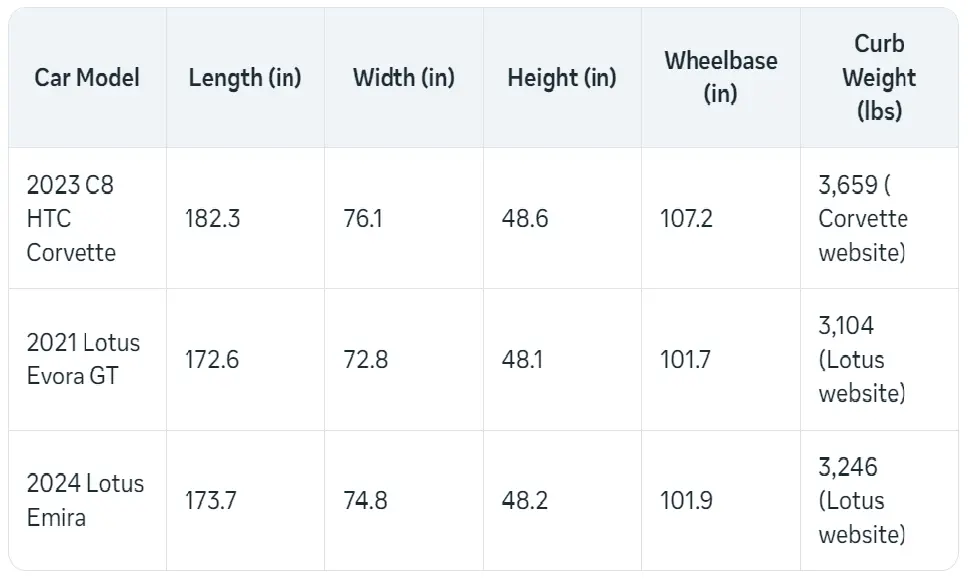Viewport: 968px width, 583px height.
Task: Click the Car Model column header
Action: point(87,78)
